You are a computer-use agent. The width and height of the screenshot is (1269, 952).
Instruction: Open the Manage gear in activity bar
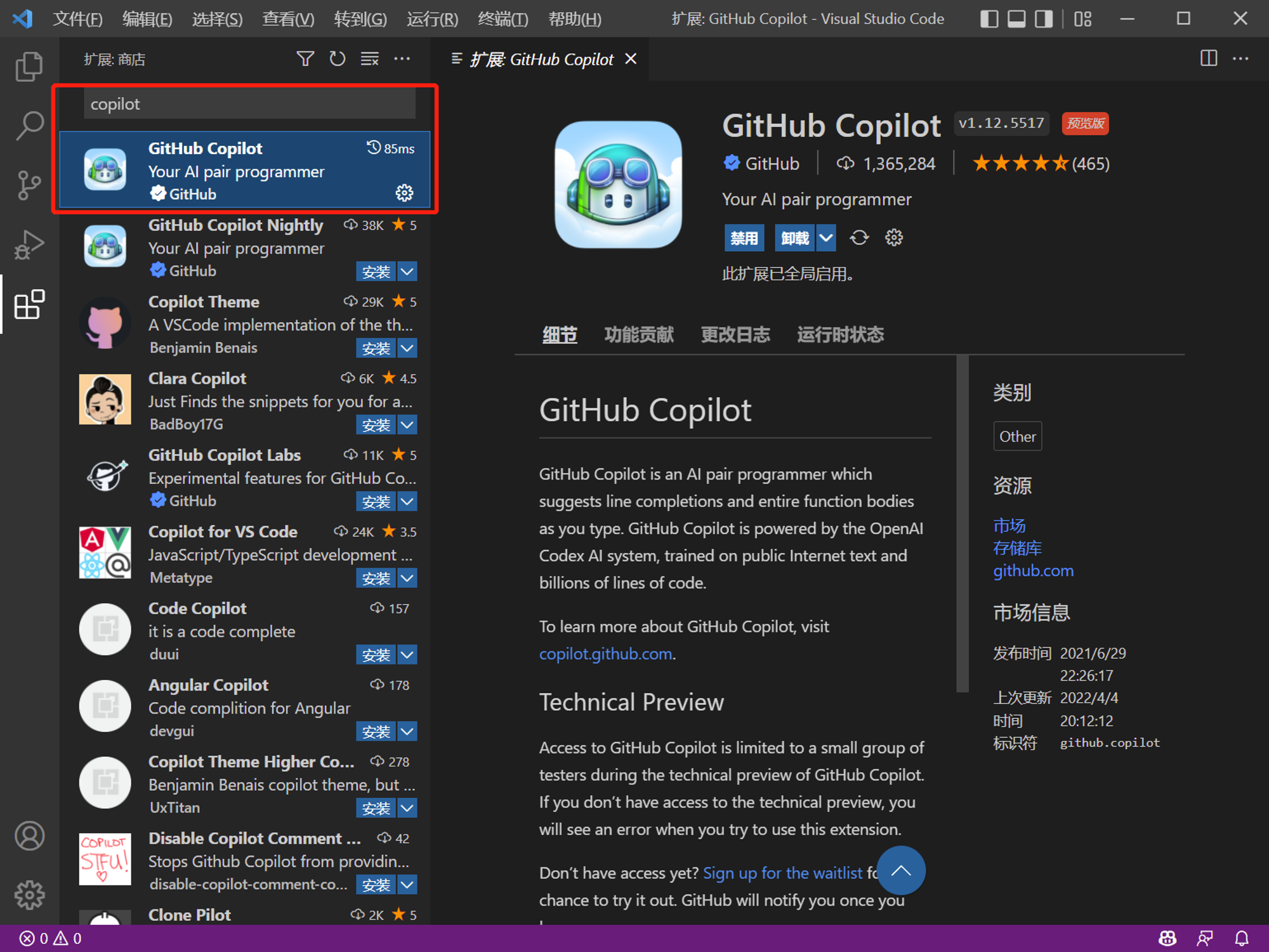(29, 895)
